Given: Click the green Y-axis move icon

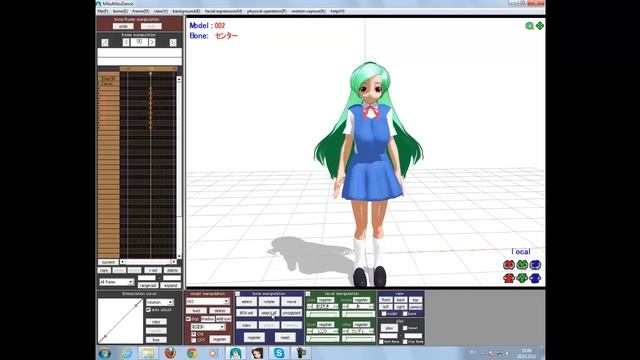Looking at the screenshot, I should (522, 278).
